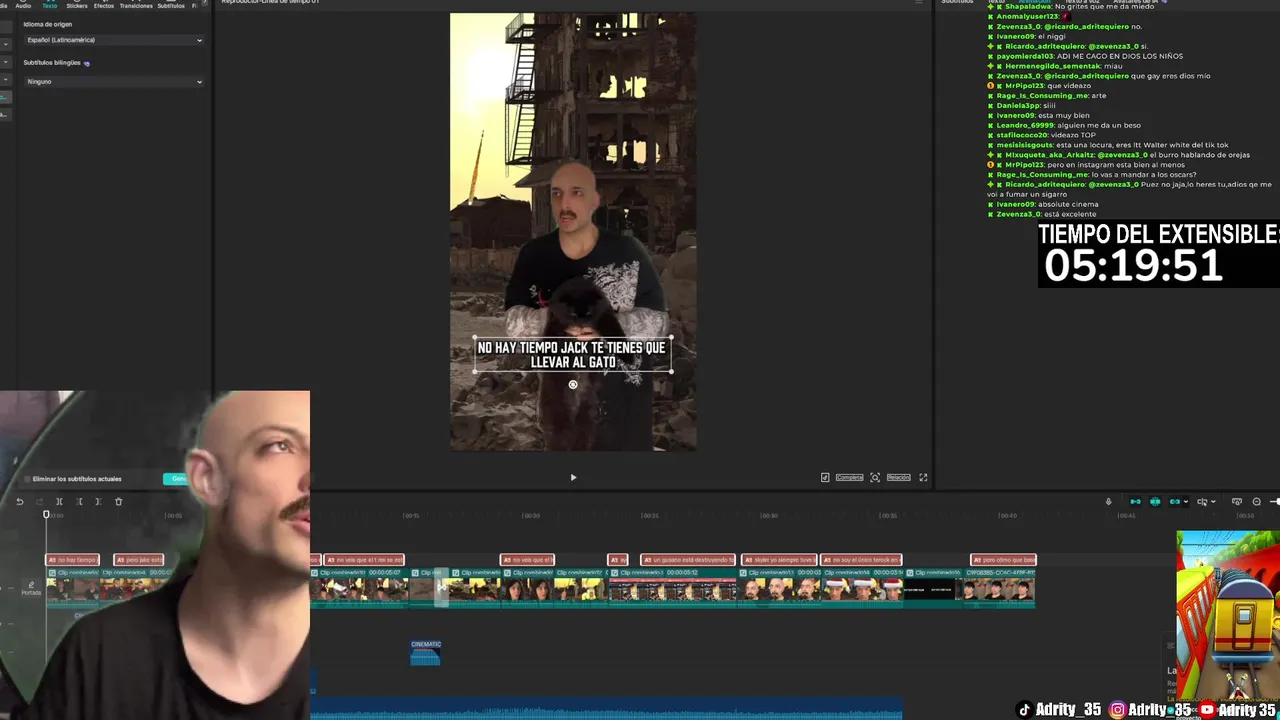Click the timeline playhead at start
This screenshot has width=1280, height=720.
tap(46, 515)
